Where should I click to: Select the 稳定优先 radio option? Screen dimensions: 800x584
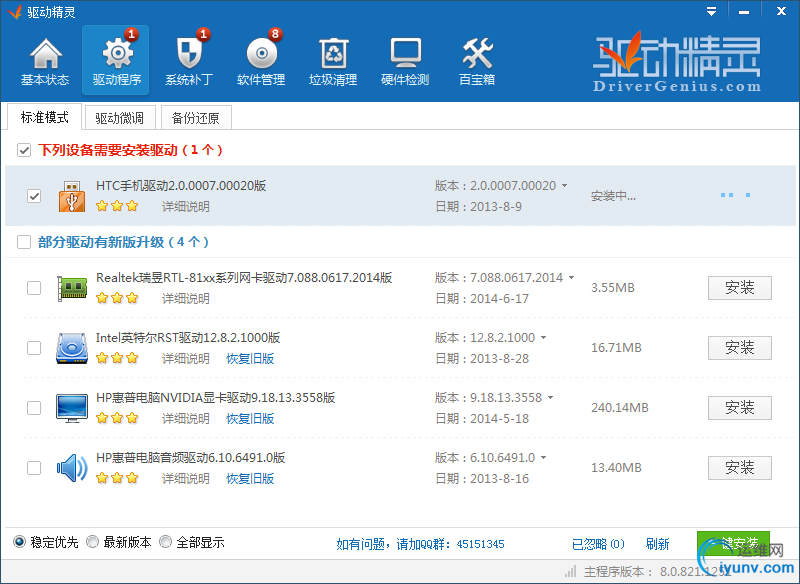coord(19,542)
